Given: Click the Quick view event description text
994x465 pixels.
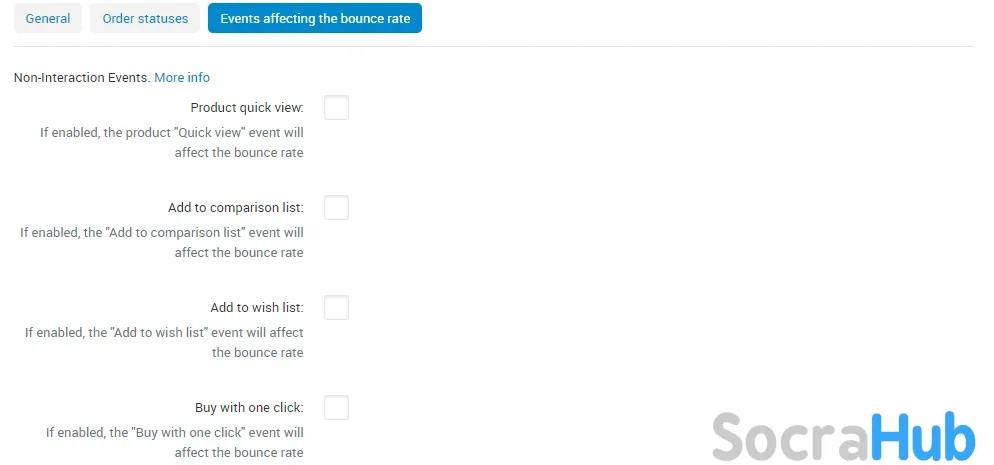Looking at the screenshot, I should click(172, 143).
